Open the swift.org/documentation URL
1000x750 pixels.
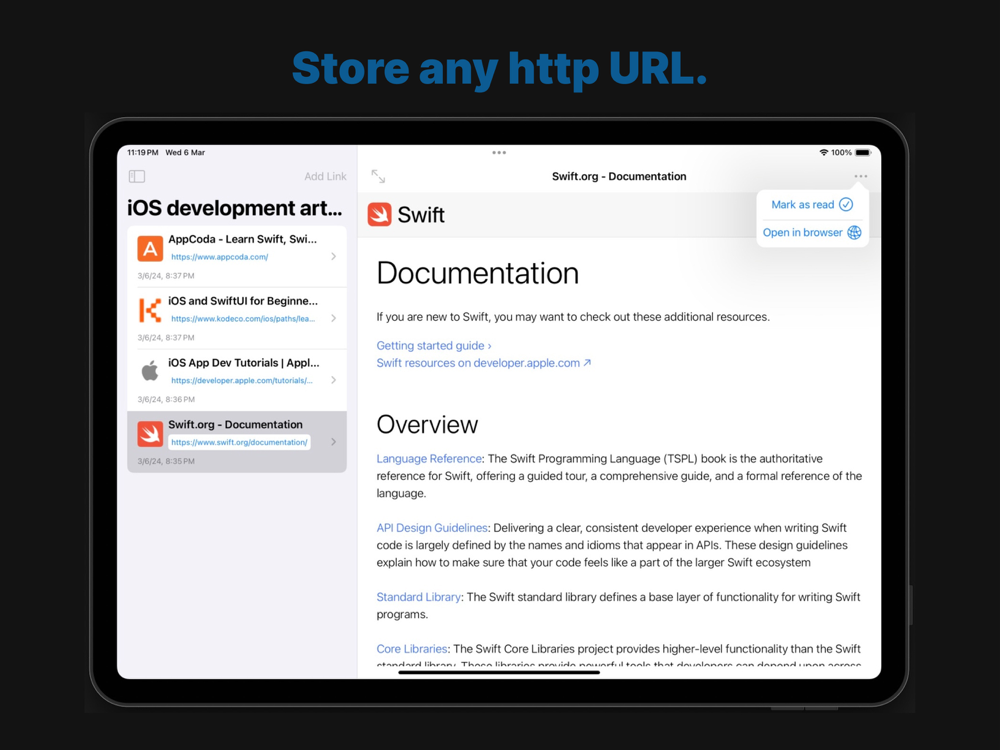tap(239, 443)
